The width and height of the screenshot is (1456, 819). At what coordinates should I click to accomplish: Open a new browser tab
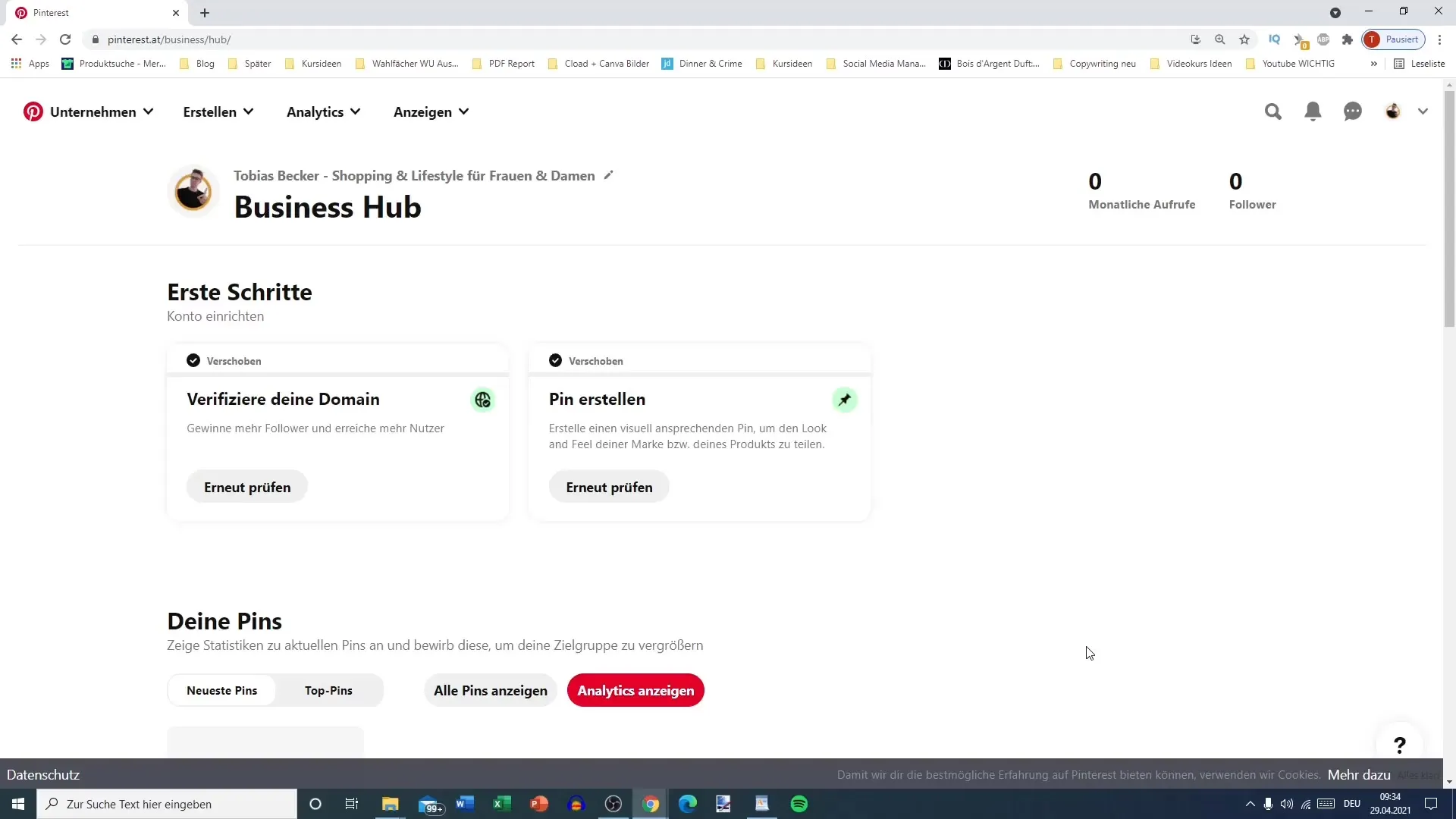coord(205,13)
